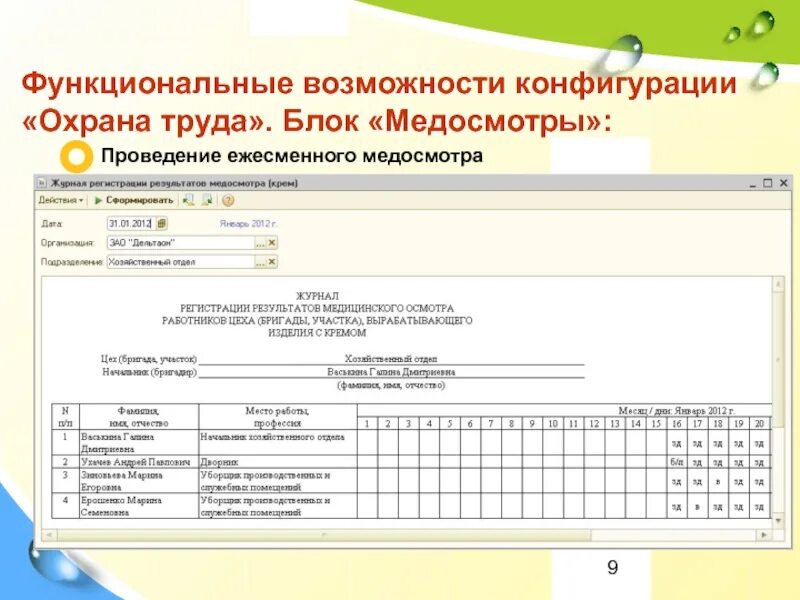This screenshot has width=800, height=600.
Task: Click the Подразделение field Хозяйственный отдел
Action: tap(181, 262)
